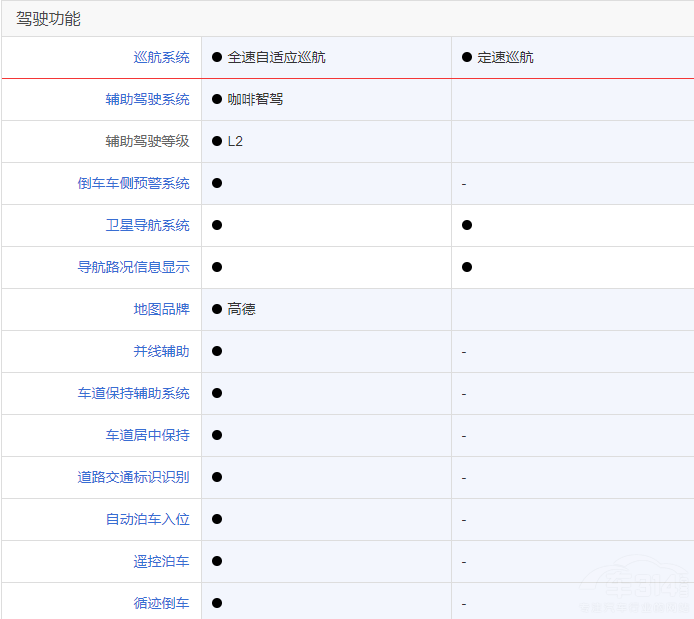Click the 循迹倒车 link
694x619 pixels.
pos(161,603)
